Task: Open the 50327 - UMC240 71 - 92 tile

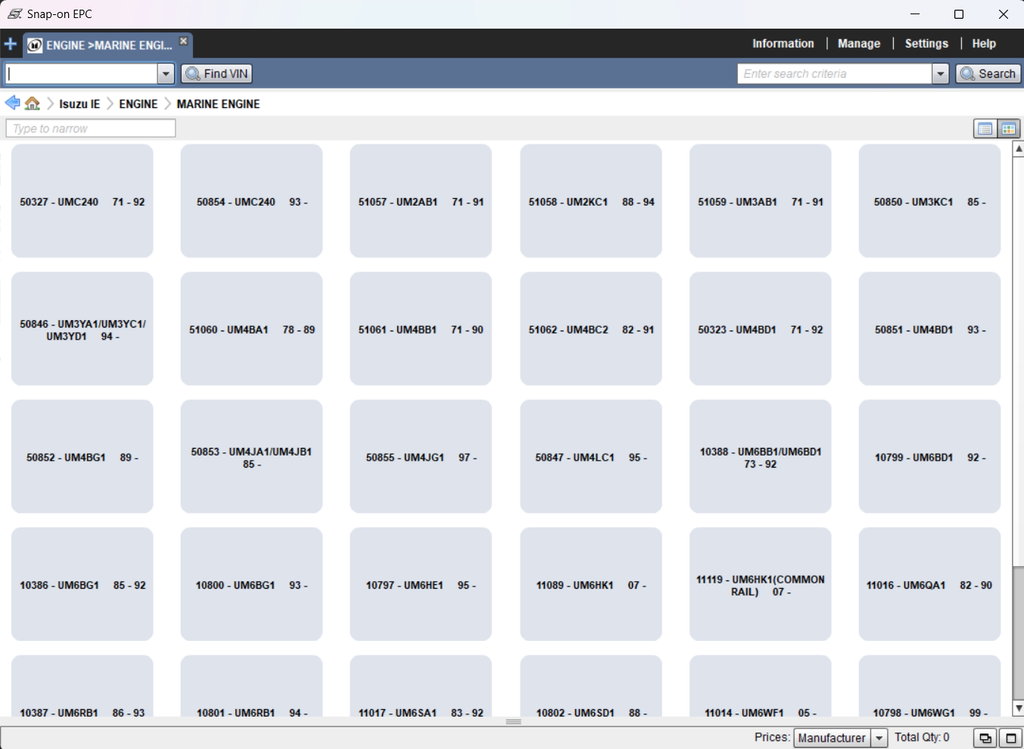Action: point(82,201)
